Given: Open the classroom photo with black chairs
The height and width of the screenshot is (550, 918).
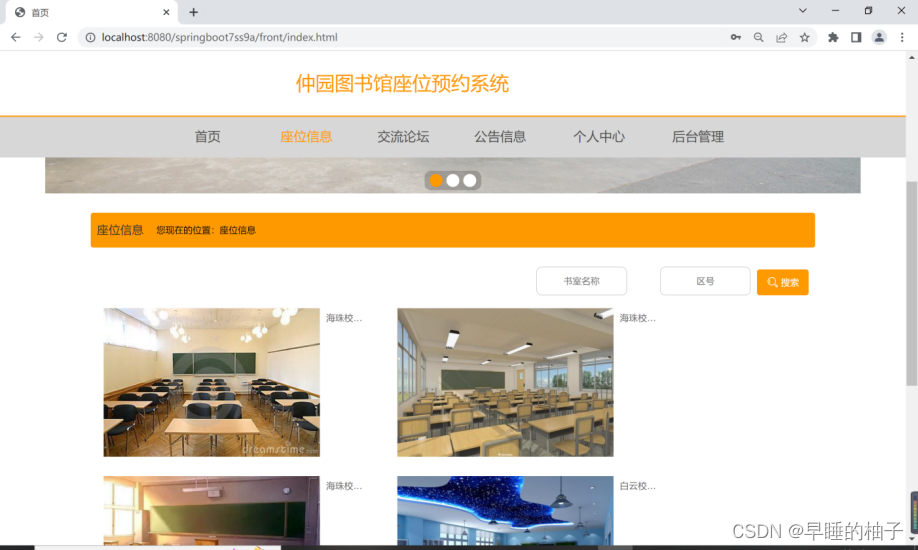Looking at the screenshot, I should [x=211, y=382].
